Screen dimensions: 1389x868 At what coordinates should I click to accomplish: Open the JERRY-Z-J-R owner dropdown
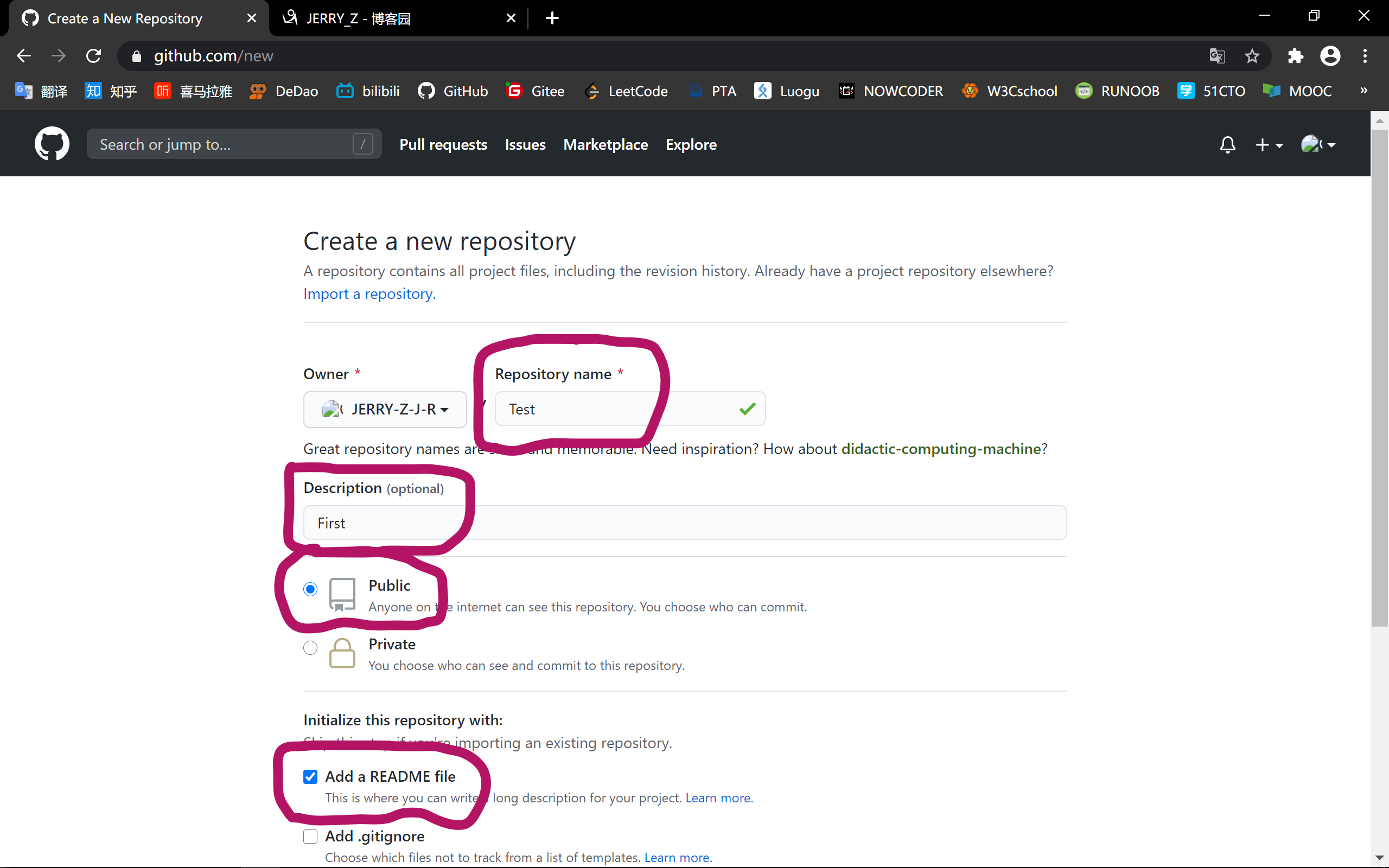[x=385, y=409]
